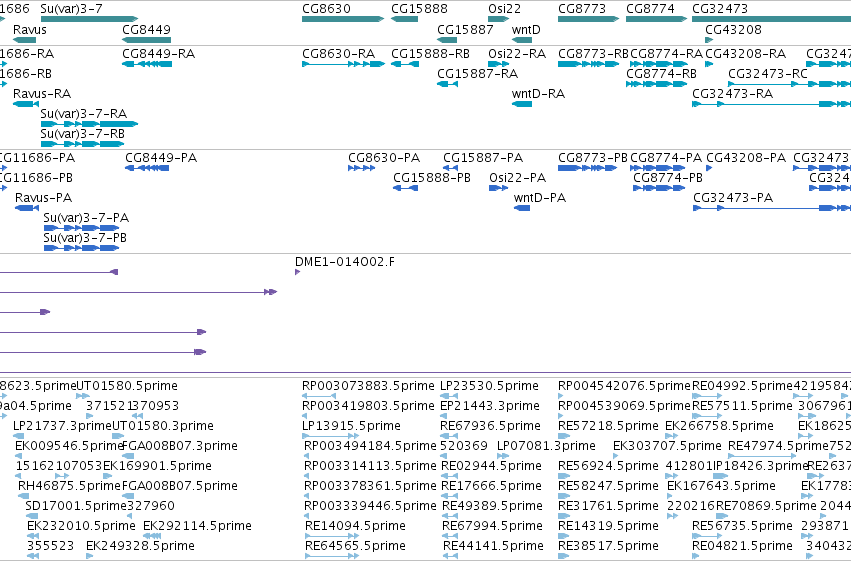851x561 pixels.
Task: Select EST RP003494184.5prime
Action: click(307, 456)
